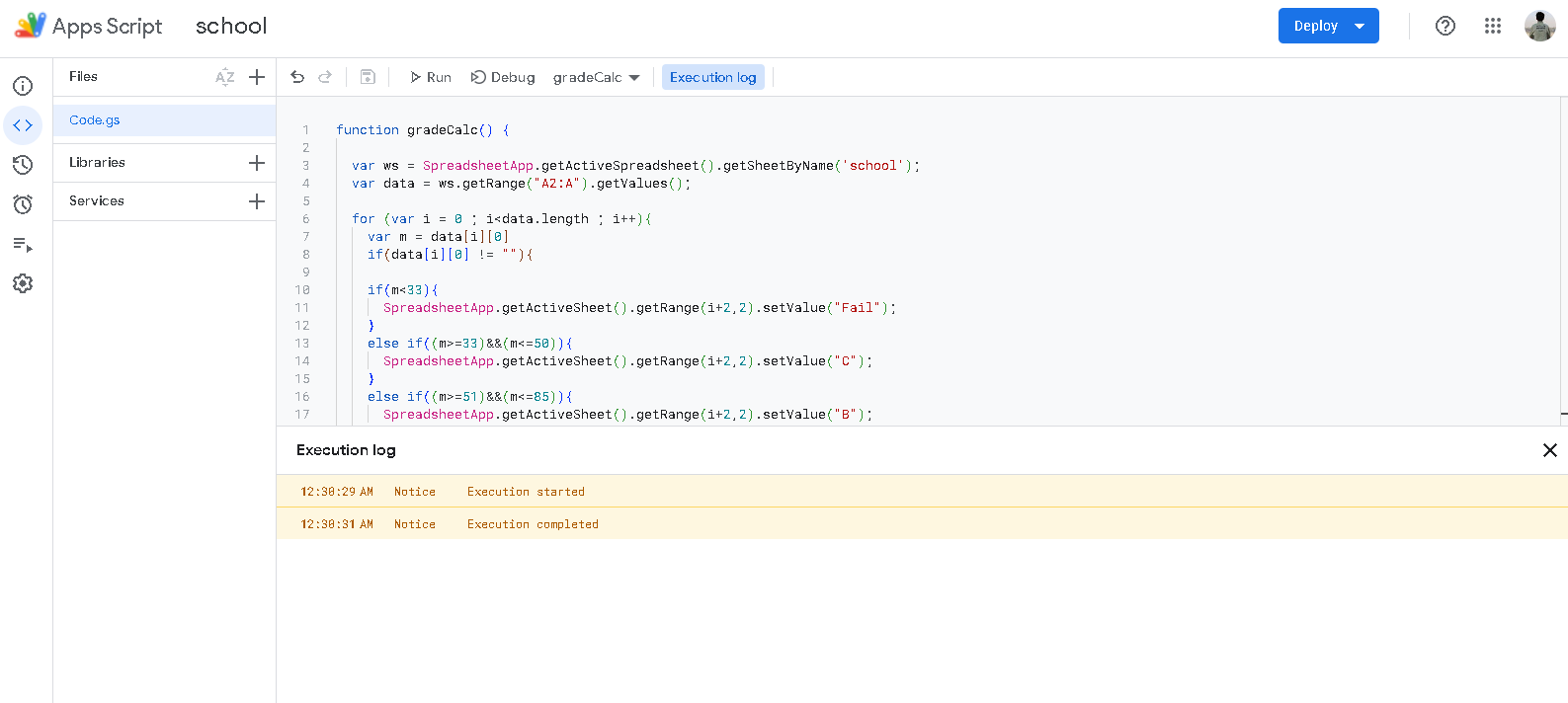Image resolution: width=1568 pixels, height=703 pixels.
Task: Click the Apps Script logo icon
Action: [x=31, y=26]
